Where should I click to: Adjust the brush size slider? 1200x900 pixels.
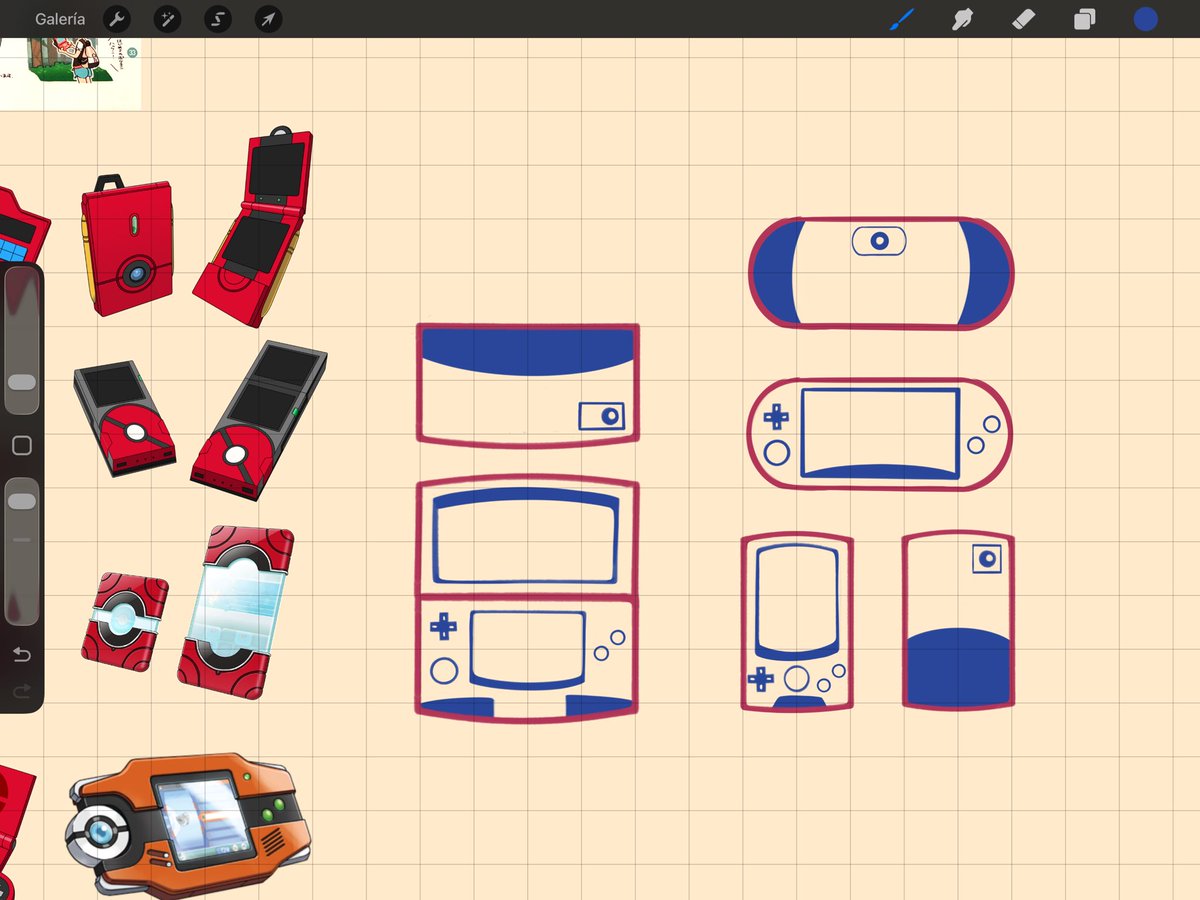(x=22, y=341)
